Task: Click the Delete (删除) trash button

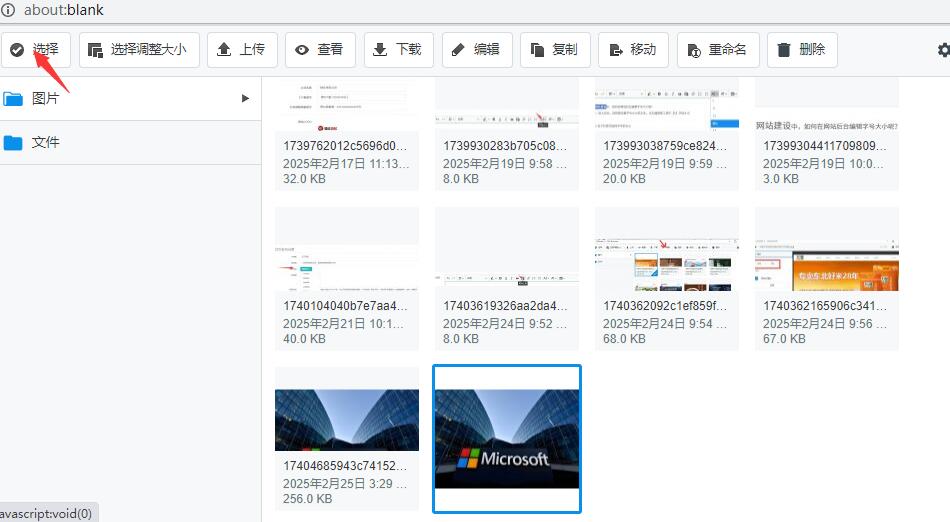Action: [802, 50]
